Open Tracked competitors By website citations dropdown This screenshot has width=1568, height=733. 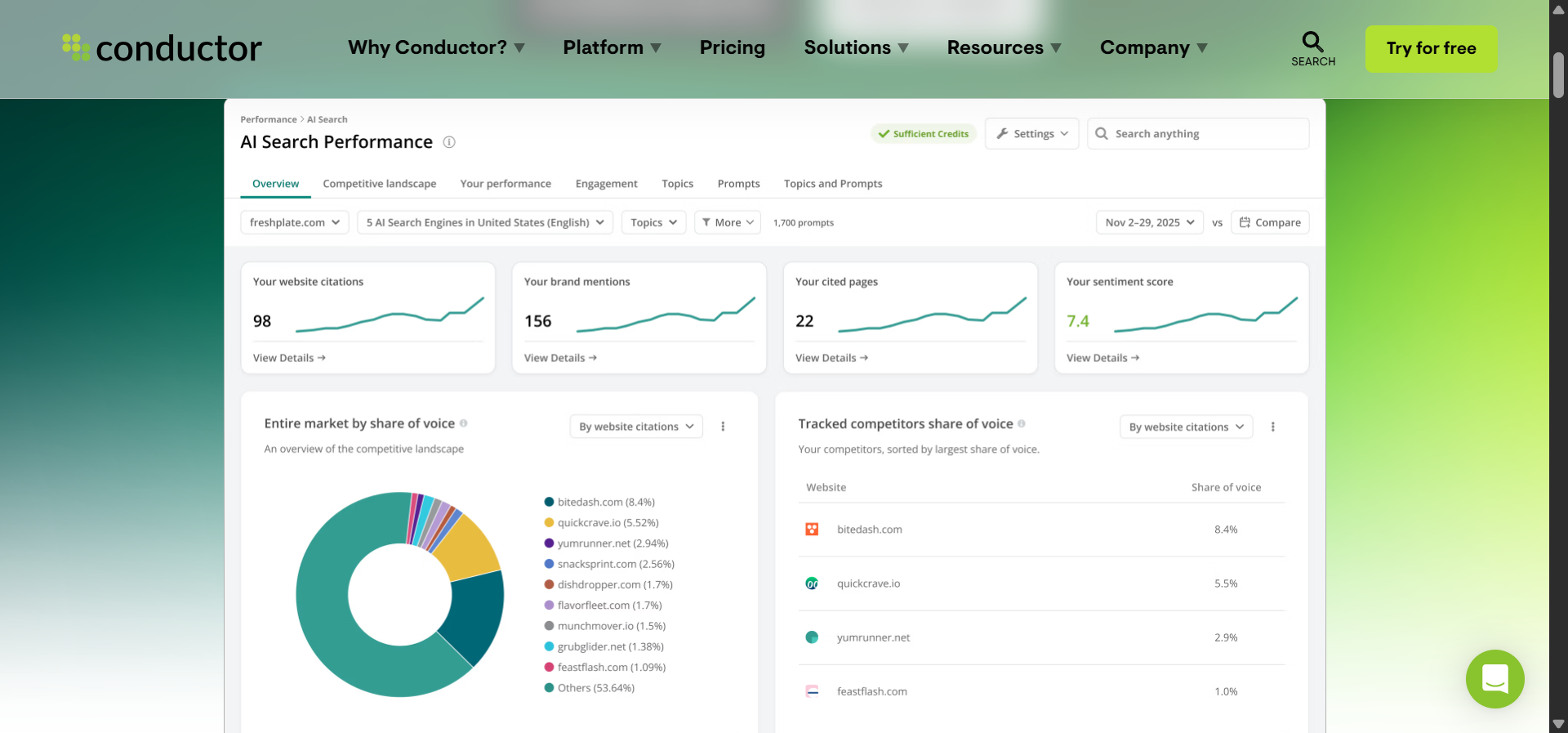coord(1187,427)
